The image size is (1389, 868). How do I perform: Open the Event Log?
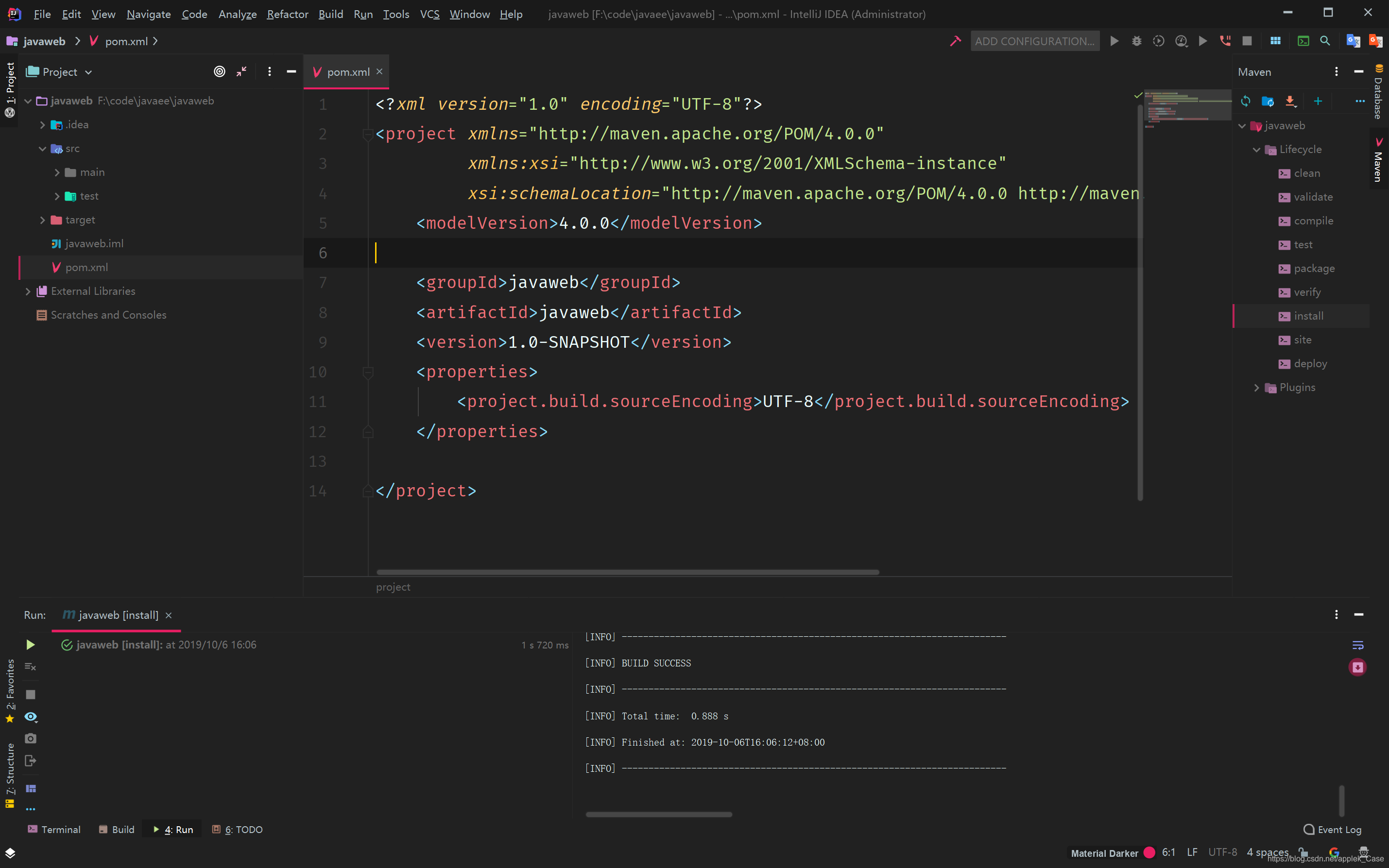[1332, 830]
